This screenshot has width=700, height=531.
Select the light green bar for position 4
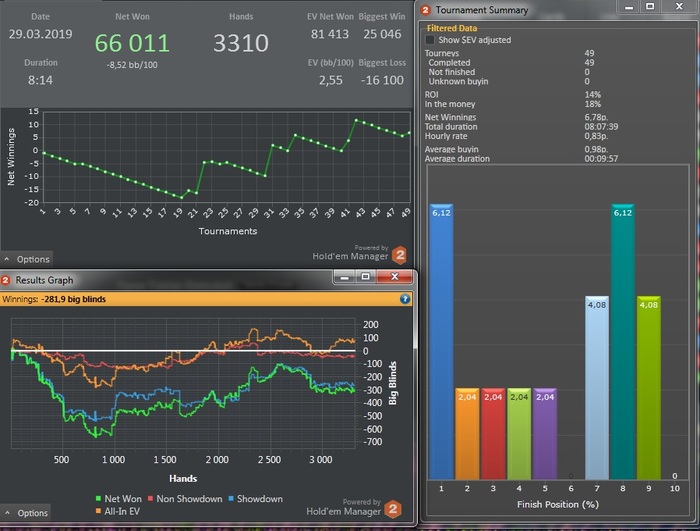point(519,434)
